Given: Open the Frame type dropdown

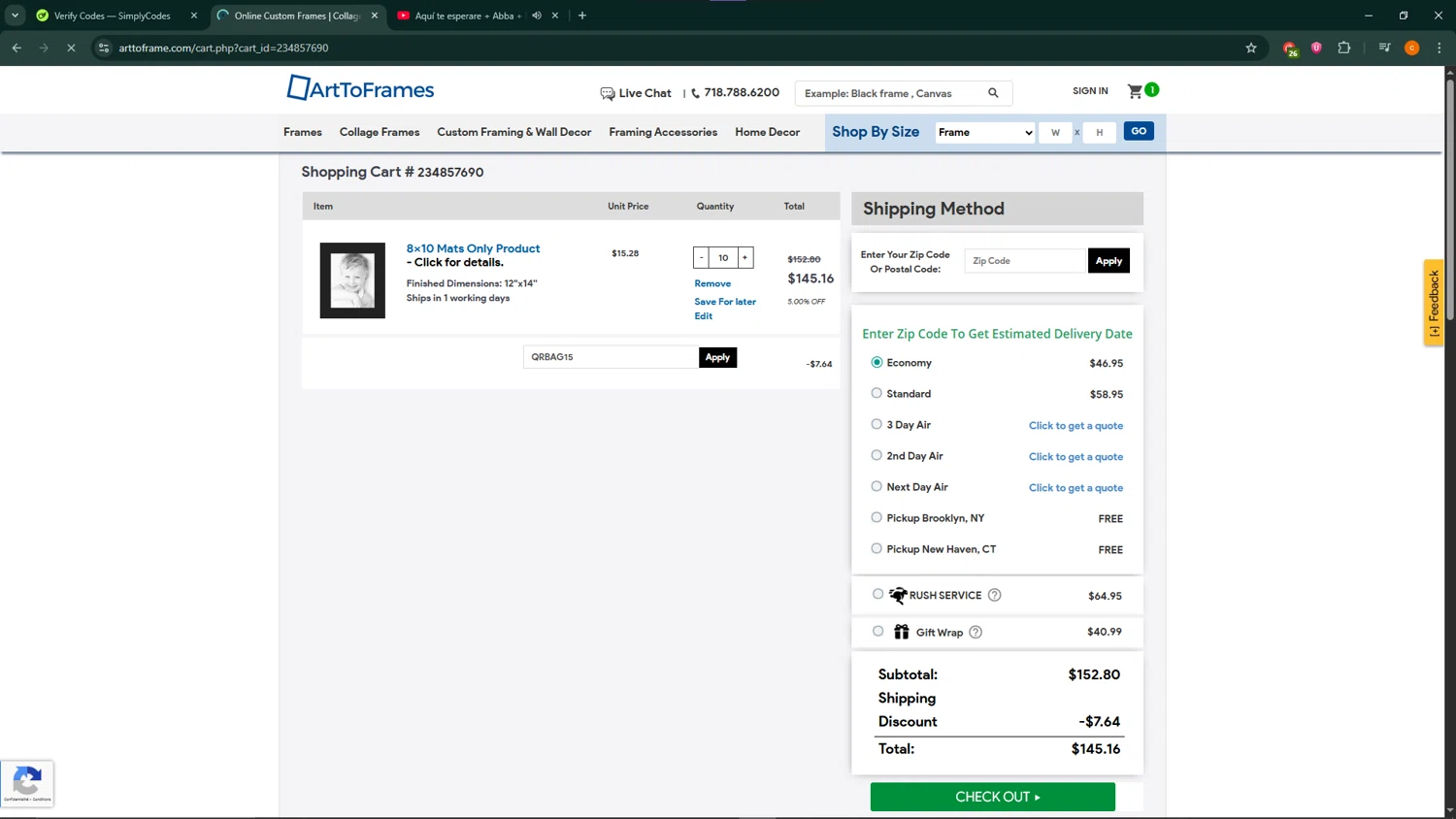Looking at the screenshot, I should pos(984,132).
